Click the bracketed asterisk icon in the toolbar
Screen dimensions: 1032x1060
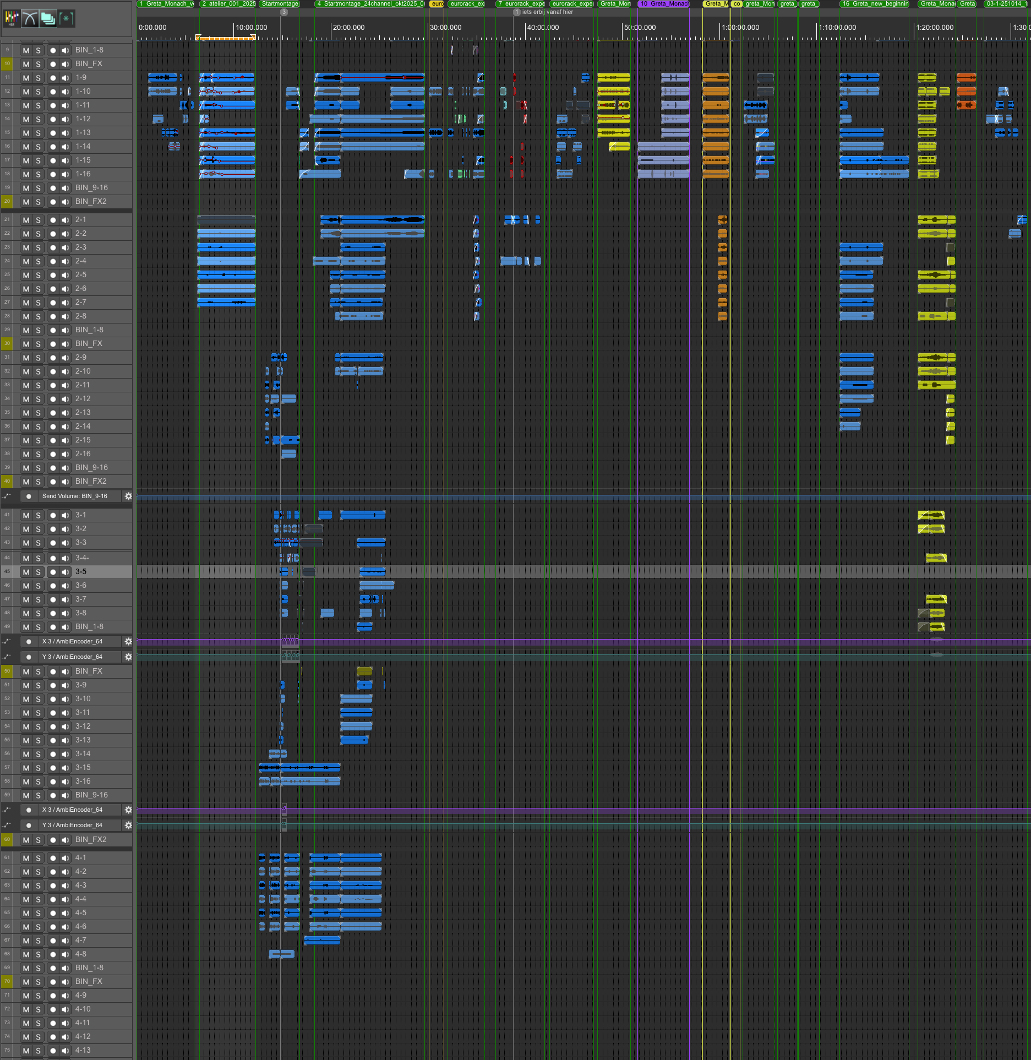click(66, 17)
